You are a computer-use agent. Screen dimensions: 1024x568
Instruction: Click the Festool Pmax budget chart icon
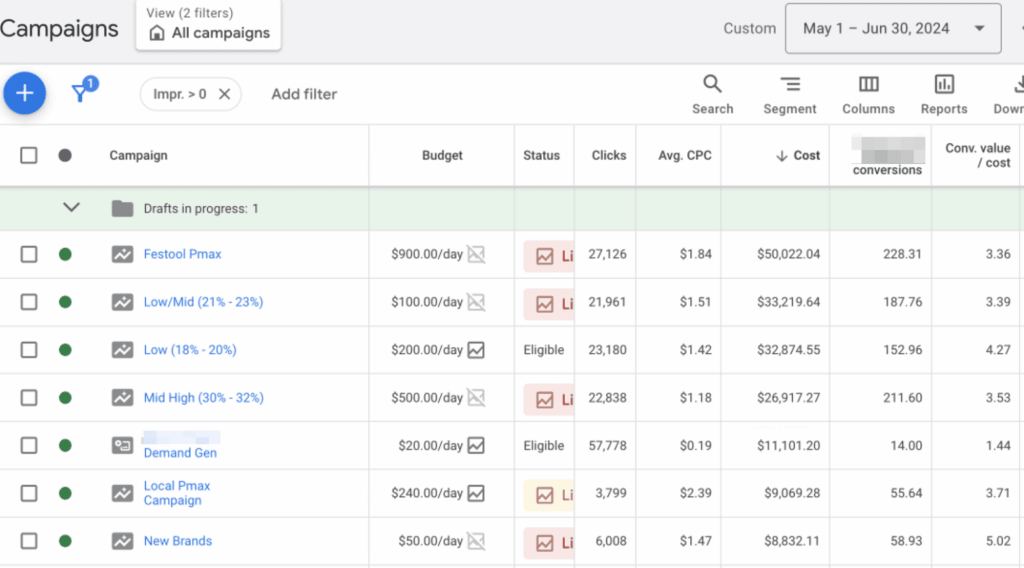[x=476, y=254]
